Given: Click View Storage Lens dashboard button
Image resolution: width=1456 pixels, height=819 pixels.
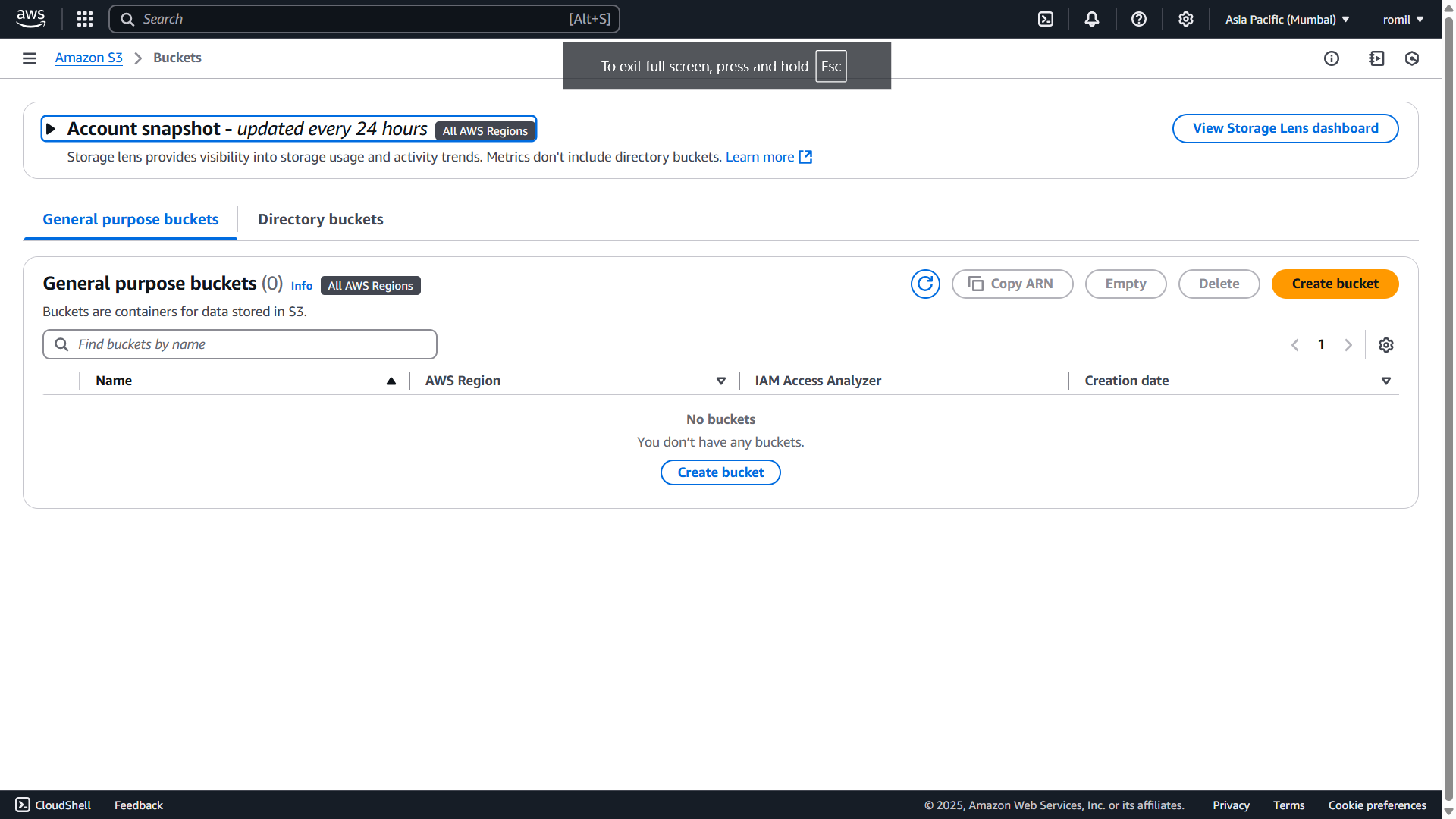Looking at the screenshot, I should tap(1285, 128).
